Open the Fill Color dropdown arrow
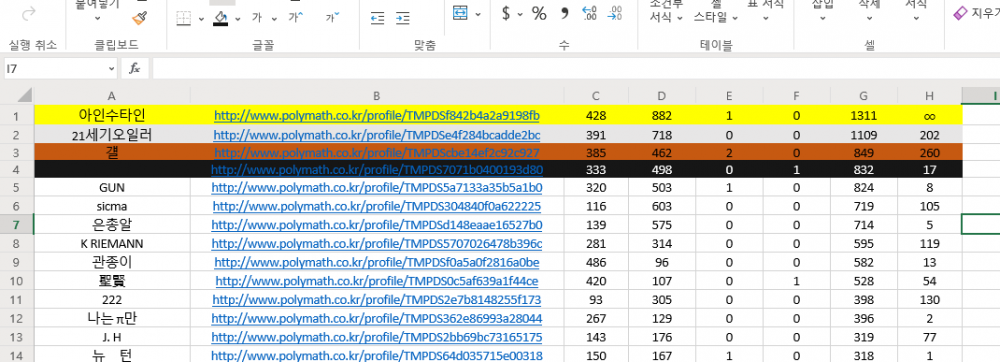1000x362 pixels. pyautogui.click(x=238, y=18)
